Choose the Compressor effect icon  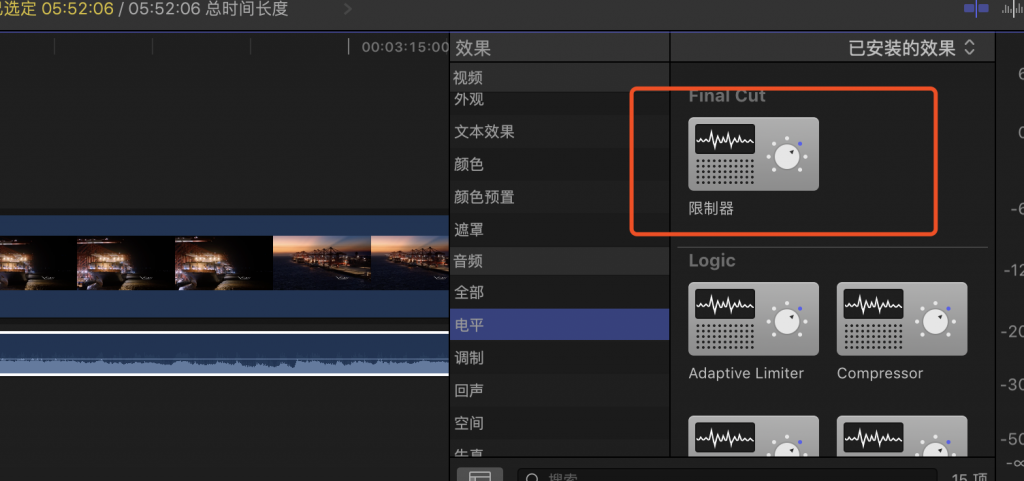901,319
